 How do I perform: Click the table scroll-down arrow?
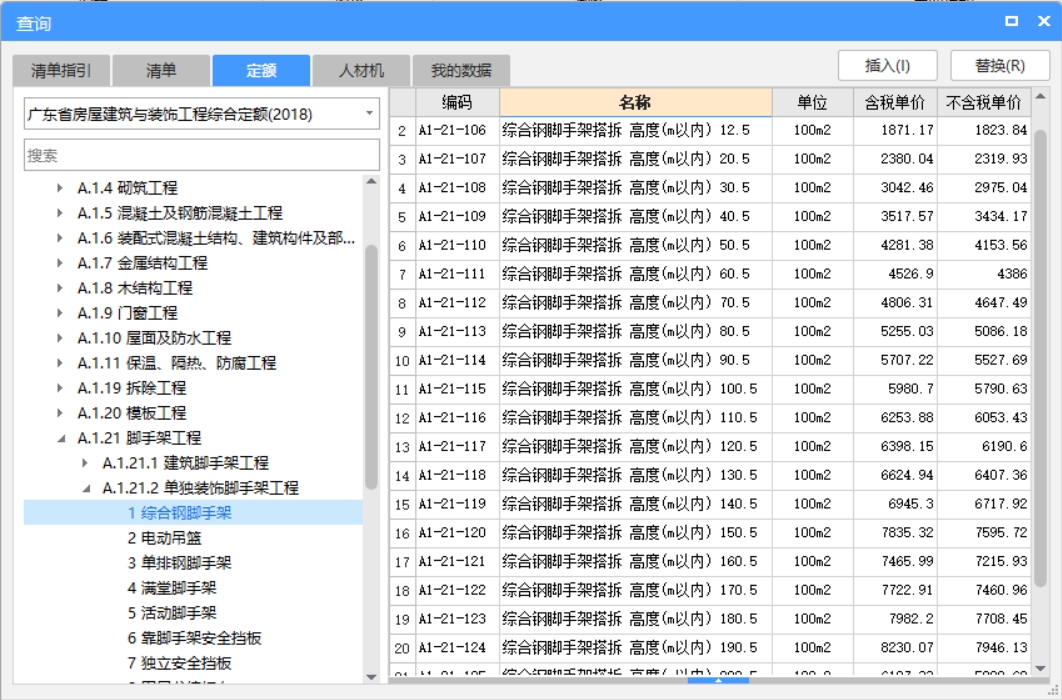point(1041,668)
